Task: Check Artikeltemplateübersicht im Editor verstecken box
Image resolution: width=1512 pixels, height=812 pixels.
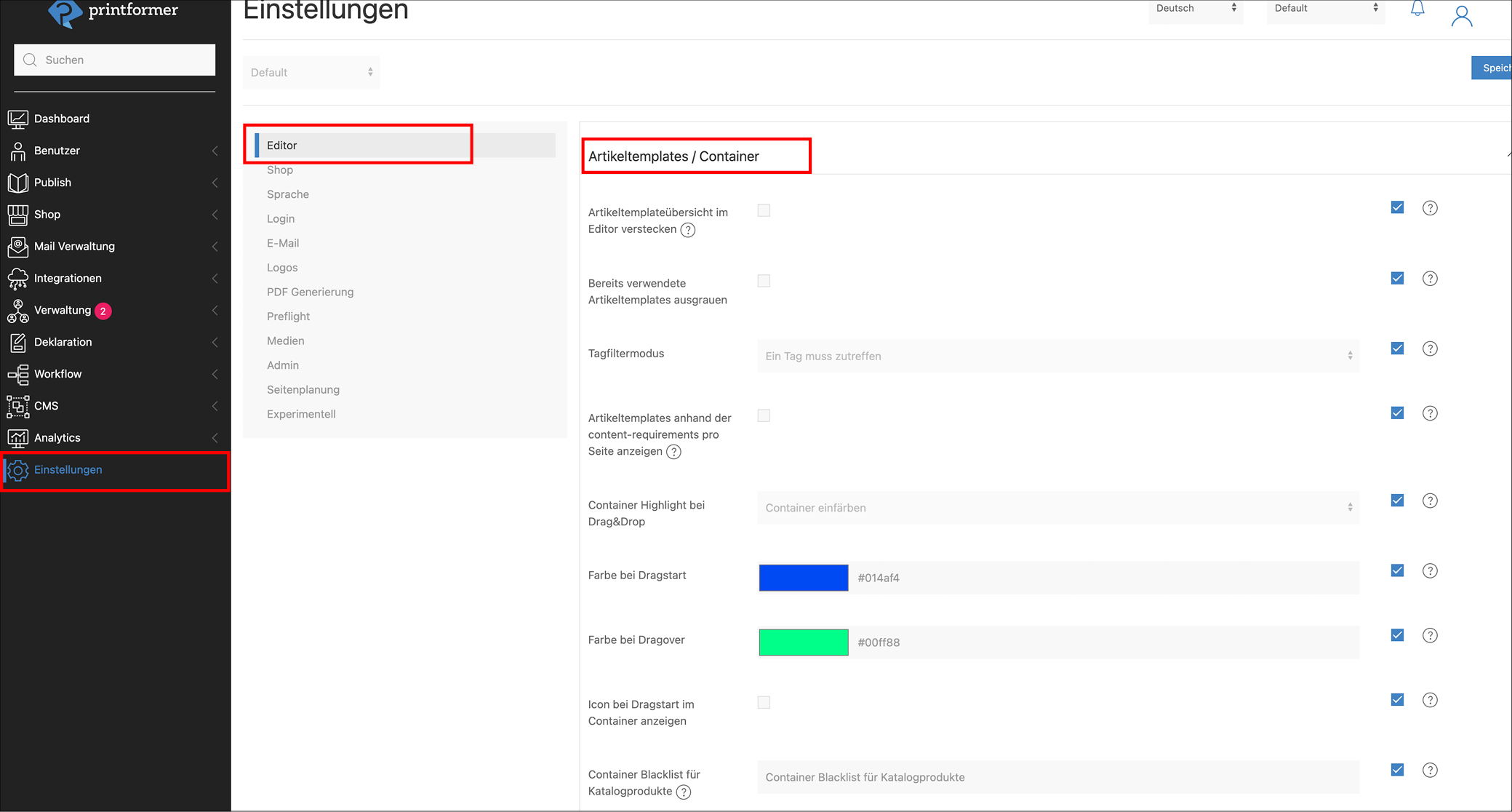Action: (764, 211)
